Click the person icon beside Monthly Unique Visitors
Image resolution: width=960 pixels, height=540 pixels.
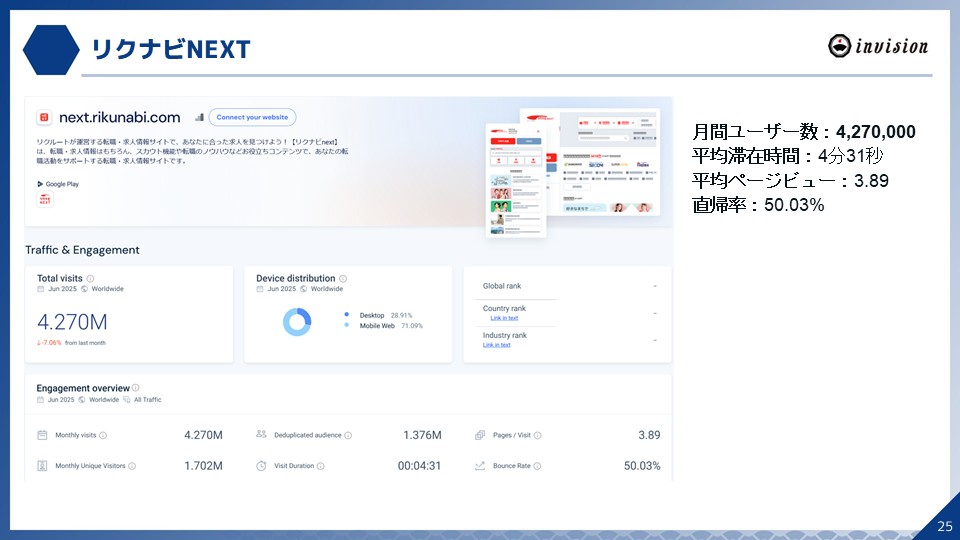42,466
